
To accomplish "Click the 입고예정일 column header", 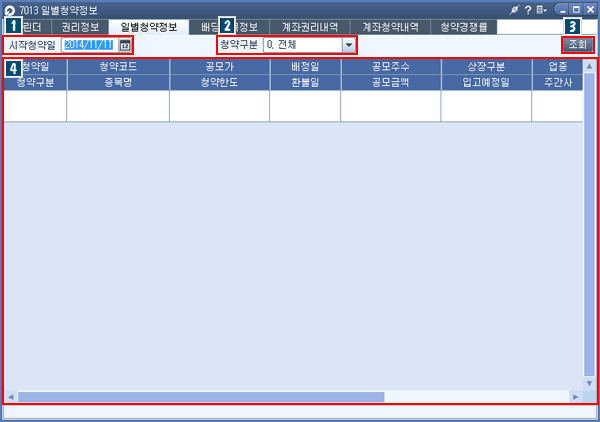I will [486, 82].
